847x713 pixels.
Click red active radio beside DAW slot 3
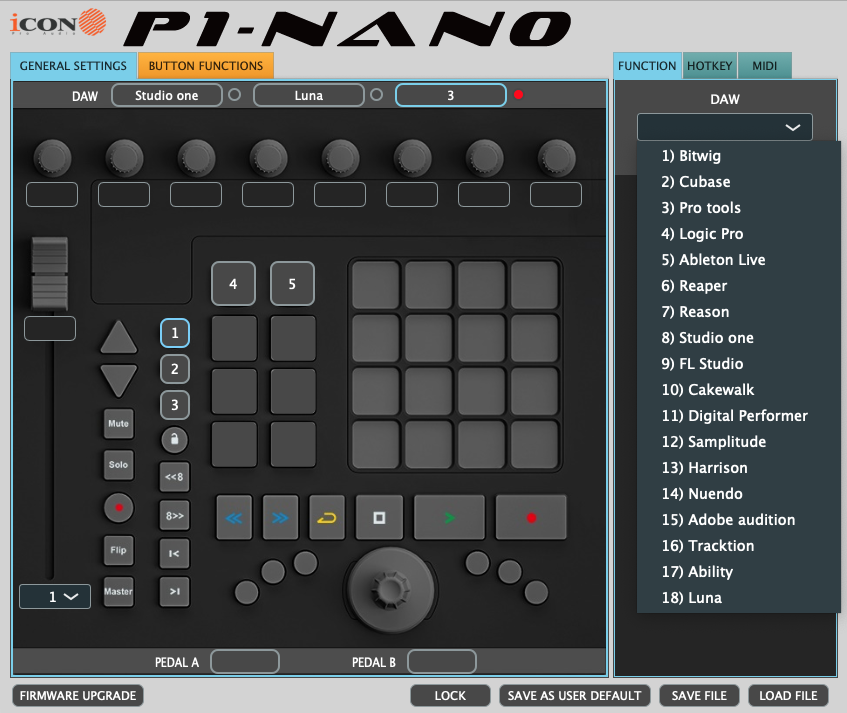[519, 95]
